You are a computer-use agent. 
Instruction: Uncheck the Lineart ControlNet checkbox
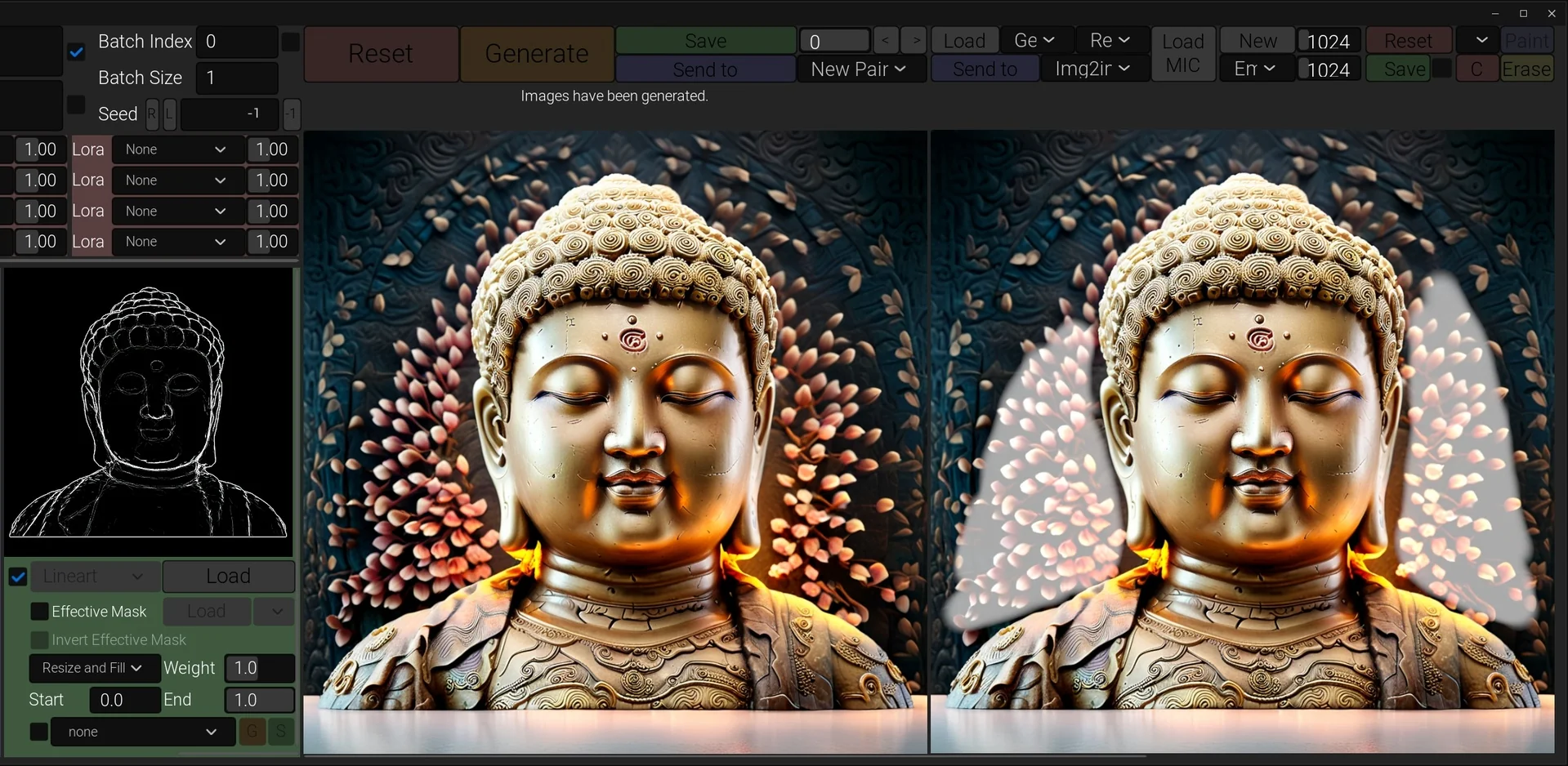18,577
